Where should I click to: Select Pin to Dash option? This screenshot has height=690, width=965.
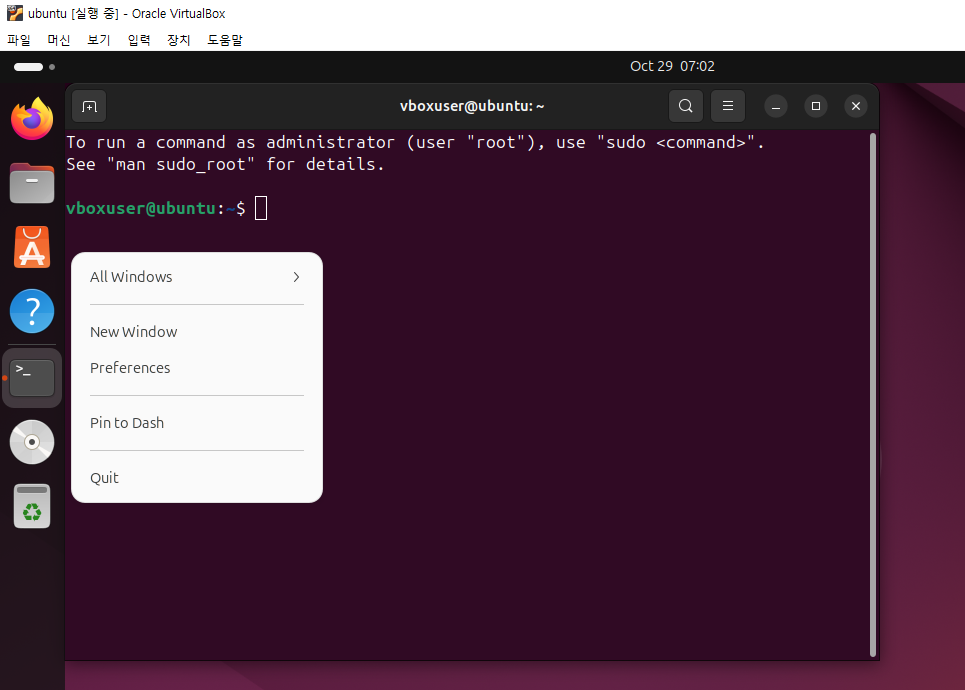197,423
